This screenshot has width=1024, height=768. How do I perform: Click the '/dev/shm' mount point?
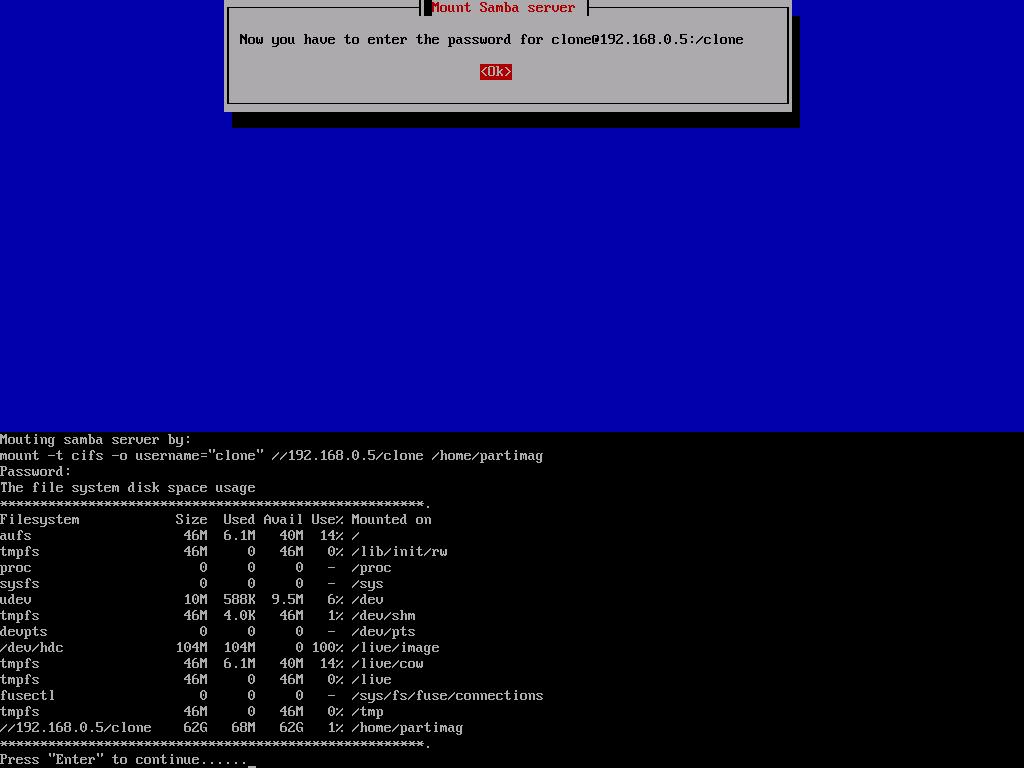(383, 616)
